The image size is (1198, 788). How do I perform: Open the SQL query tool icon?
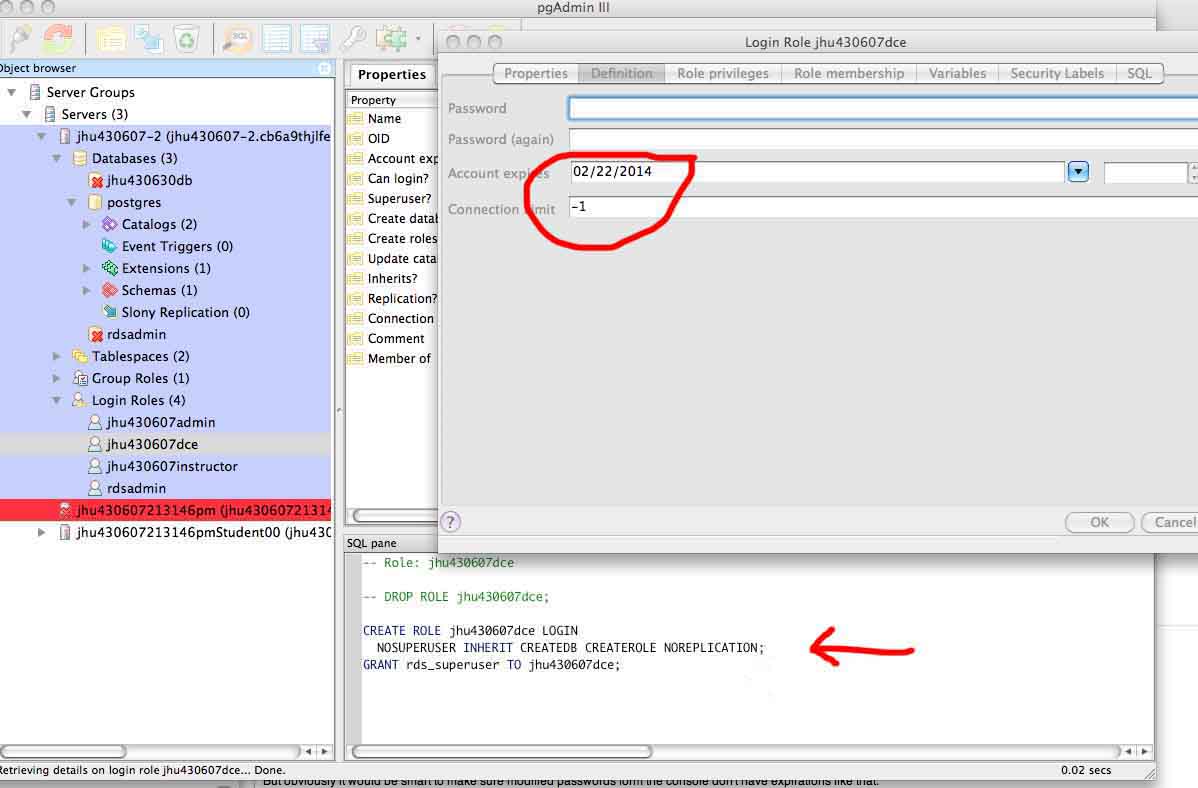[x=237, y=39]
